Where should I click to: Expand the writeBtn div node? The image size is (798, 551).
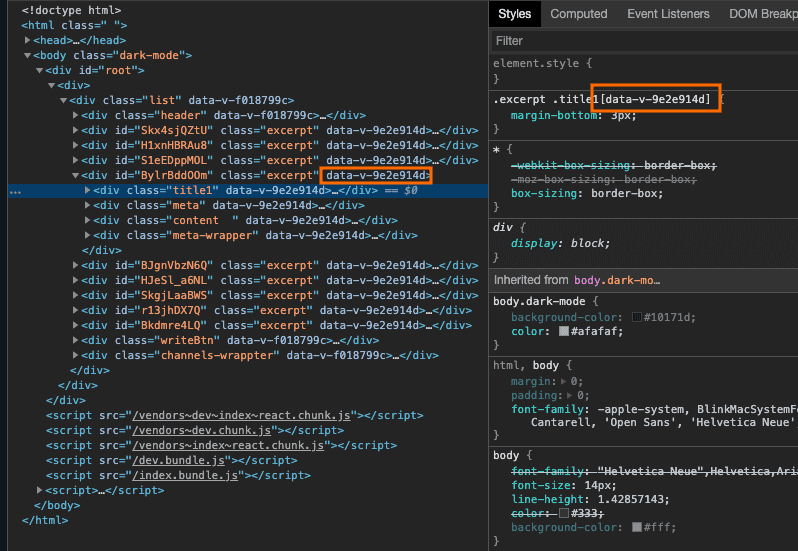pos(75,340)
